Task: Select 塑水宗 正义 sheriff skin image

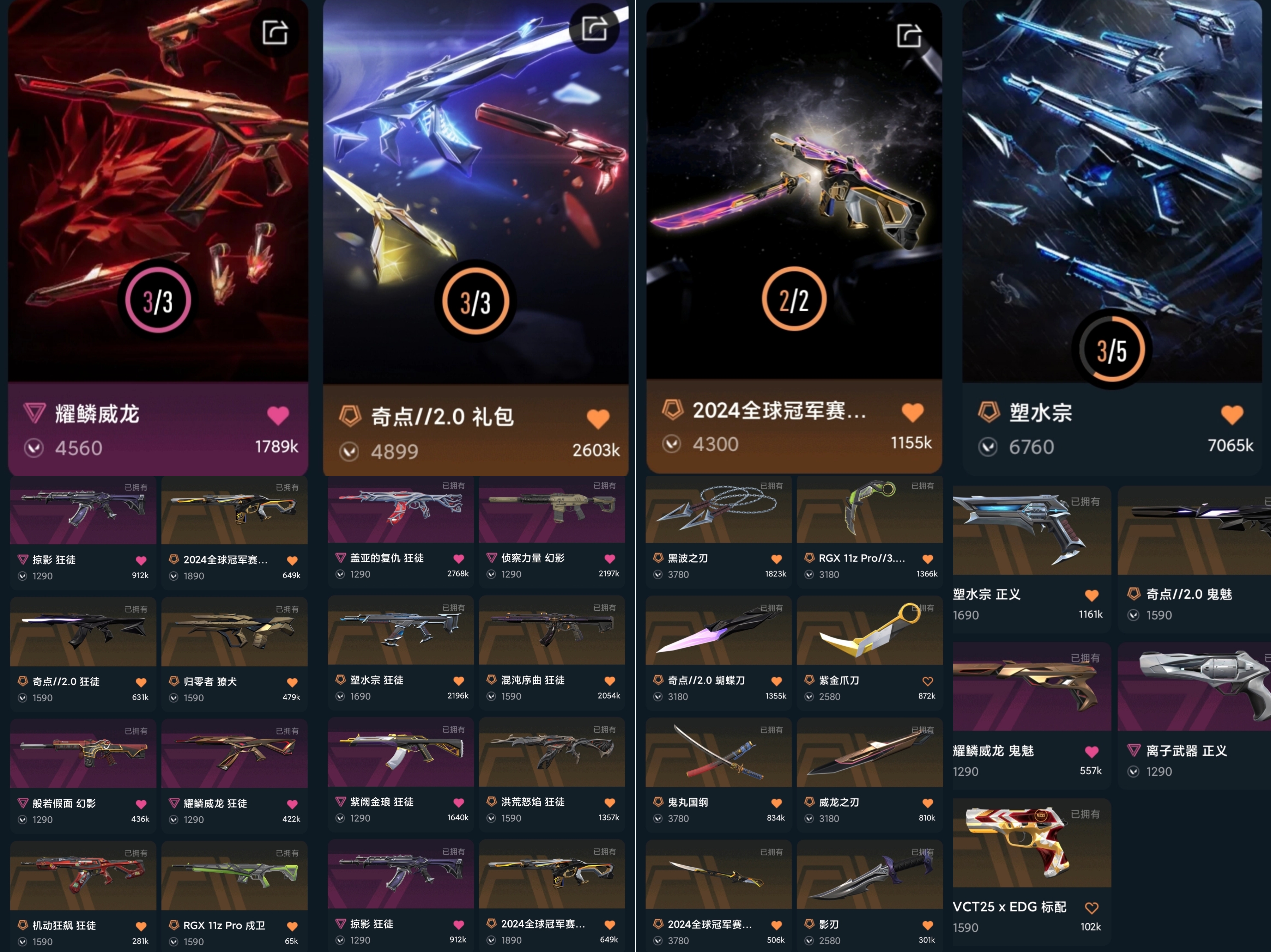Action: [1031, 530]
